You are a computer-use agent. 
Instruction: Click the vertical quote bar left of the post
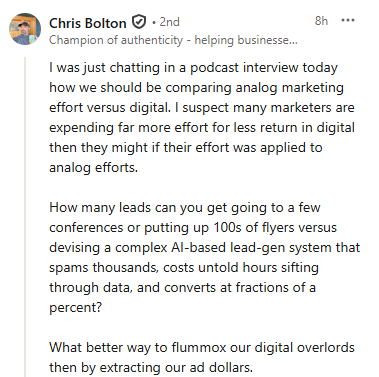pyautogui.click(x=25, y=217)
